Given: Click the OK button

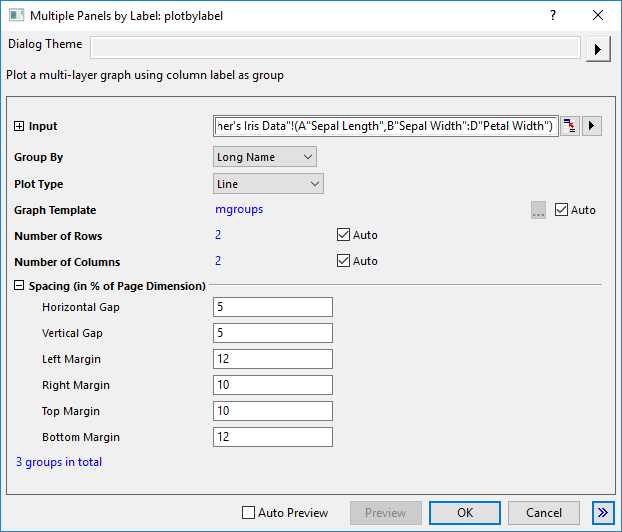Looking at the screenshot, I should 464,513.
